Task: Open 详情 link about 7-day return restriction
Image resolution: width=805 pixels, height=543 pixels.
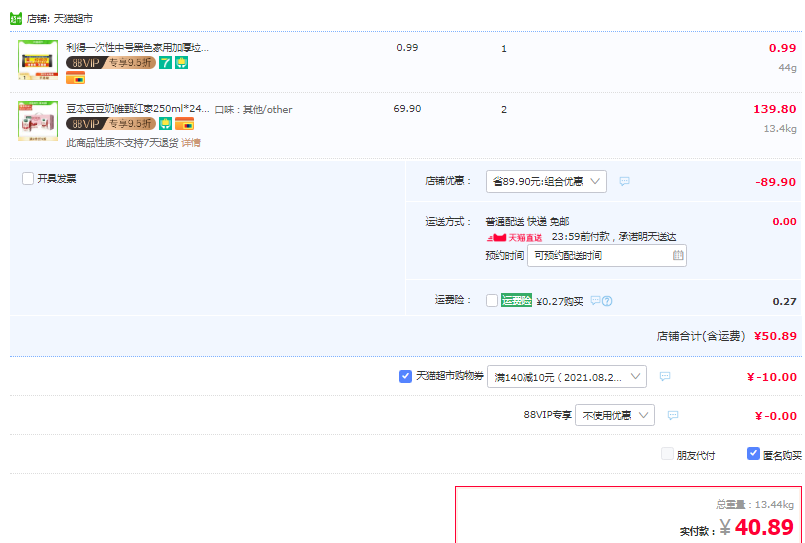Action: (x=191, y=143)
